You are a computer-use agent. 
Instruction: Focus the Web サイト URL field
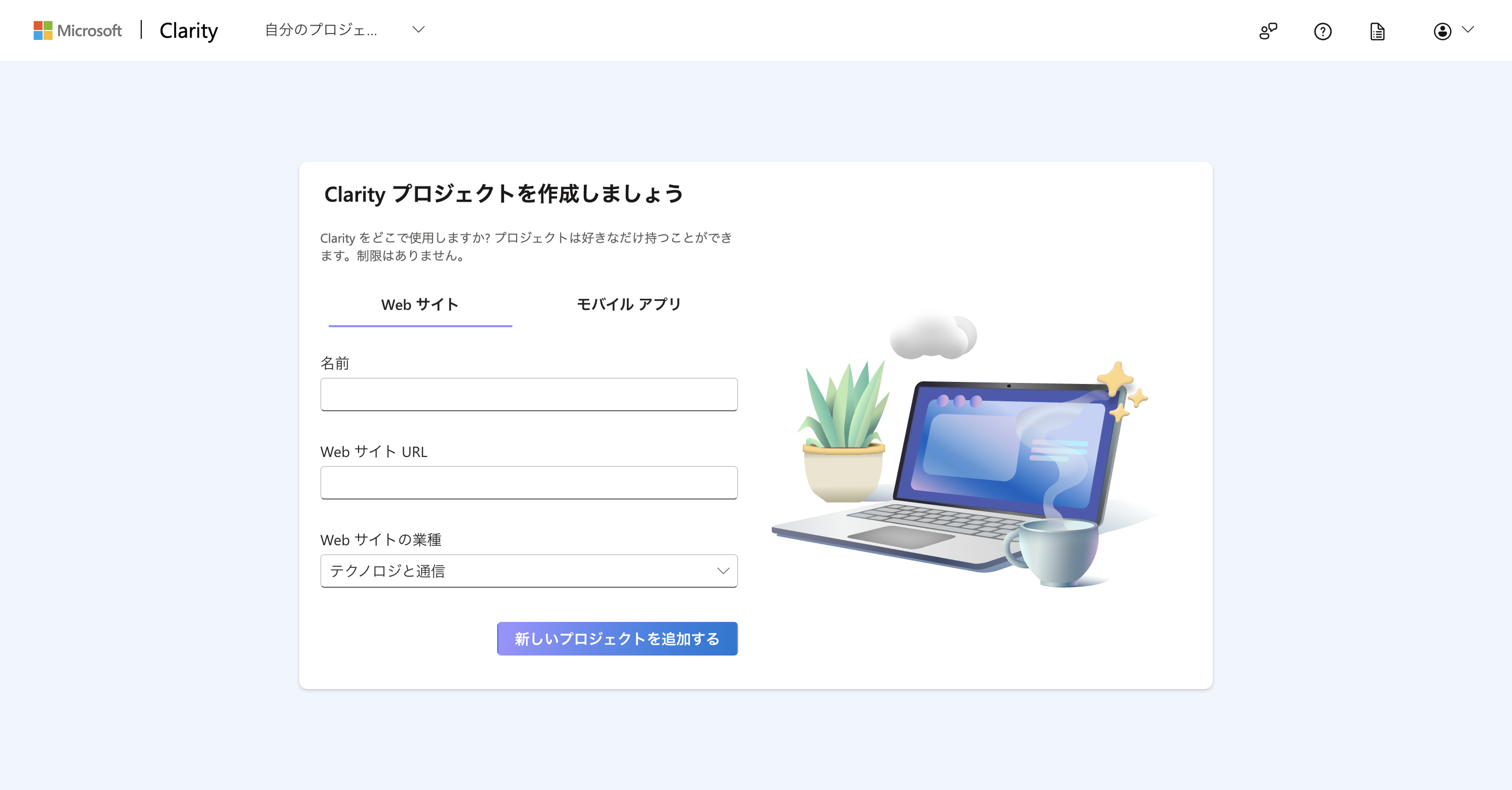tap(529, 483)
